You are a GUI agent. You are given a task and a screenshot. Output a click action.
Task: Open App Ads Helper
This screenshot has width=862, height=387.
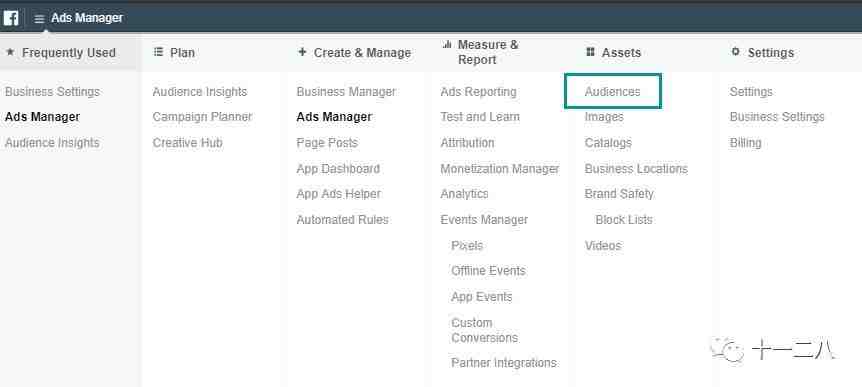click(339, 194)
